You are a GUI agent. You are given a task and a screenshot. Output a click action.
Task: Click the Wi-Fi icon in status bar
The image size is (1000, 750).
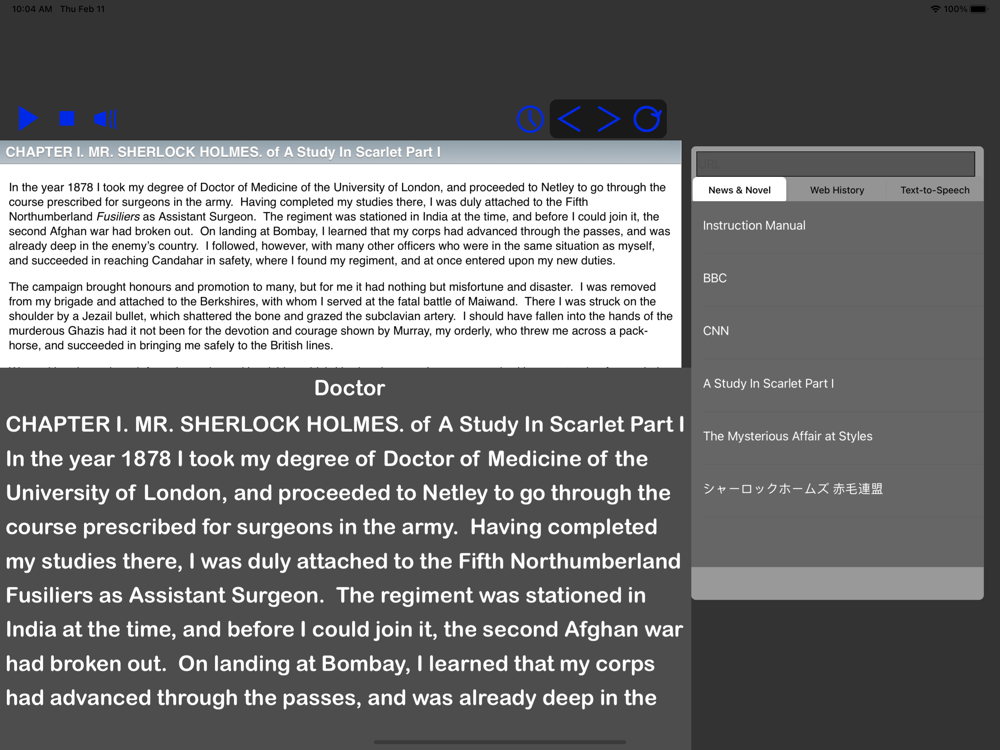[x=936, y=9]
